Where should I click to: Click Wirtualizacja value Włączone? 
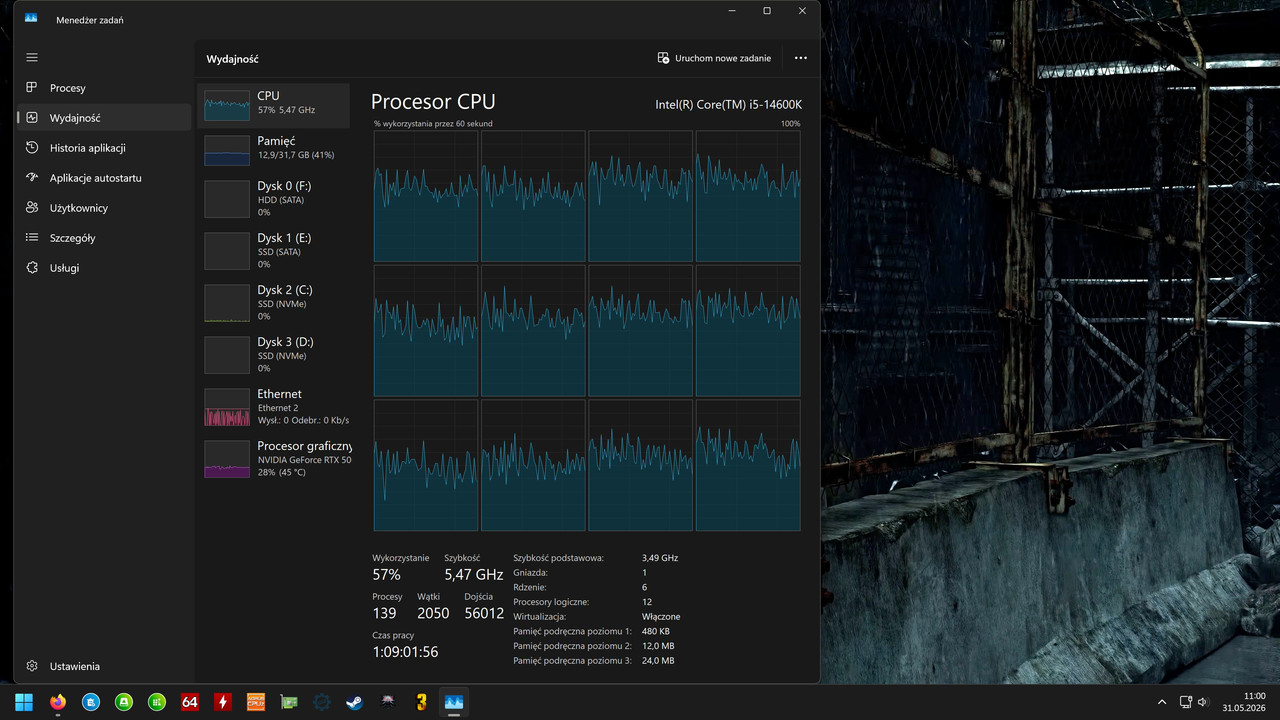[x=661, y=617]
